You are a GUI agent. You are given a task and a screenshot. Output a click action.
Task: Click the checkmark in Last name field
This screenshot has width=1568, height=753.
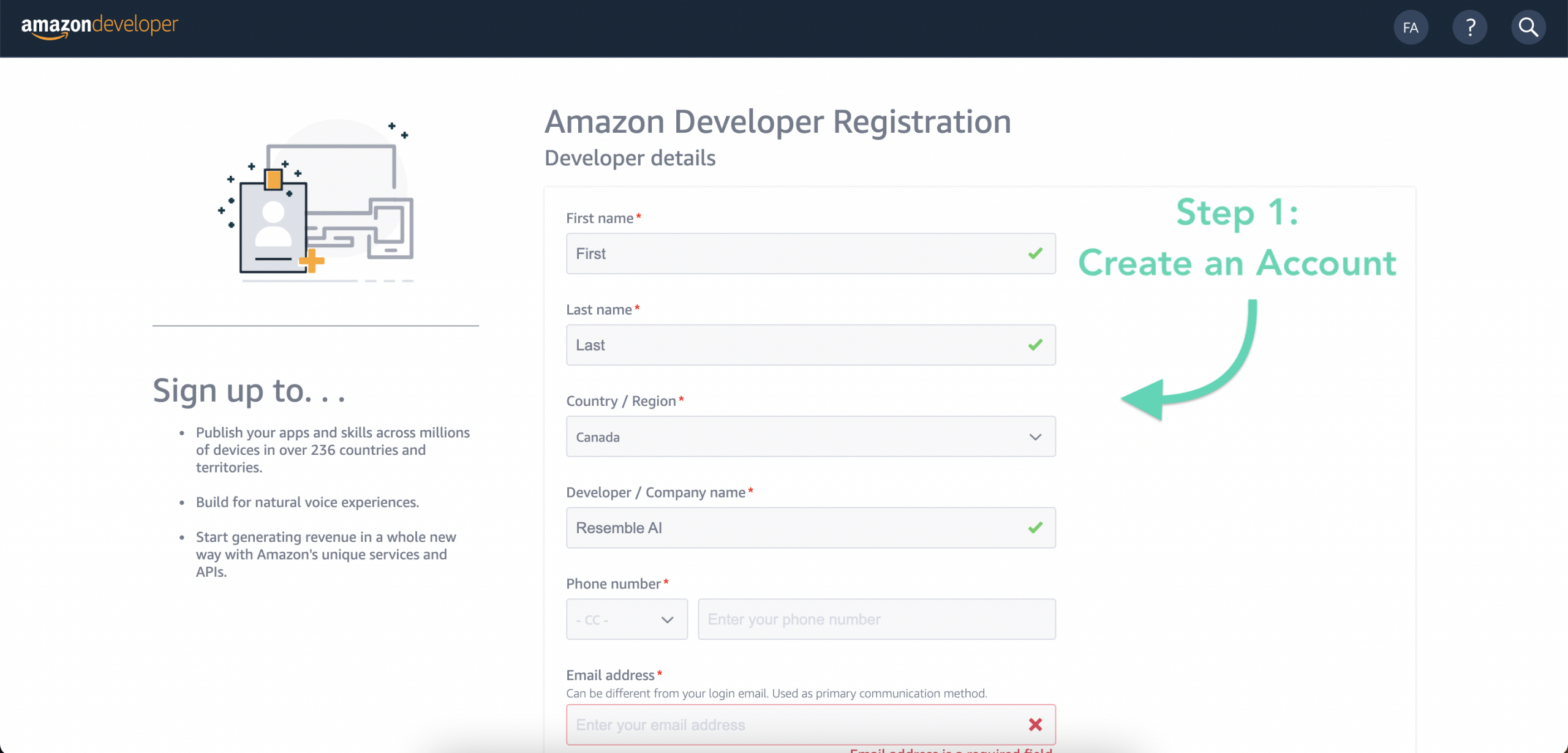(1035, 345)
